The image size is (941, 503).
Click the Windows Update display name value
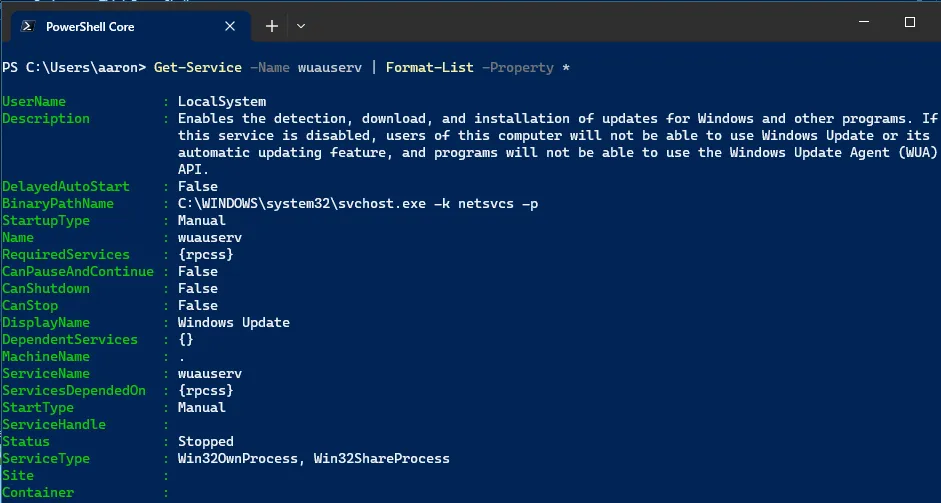pos(233,323)
